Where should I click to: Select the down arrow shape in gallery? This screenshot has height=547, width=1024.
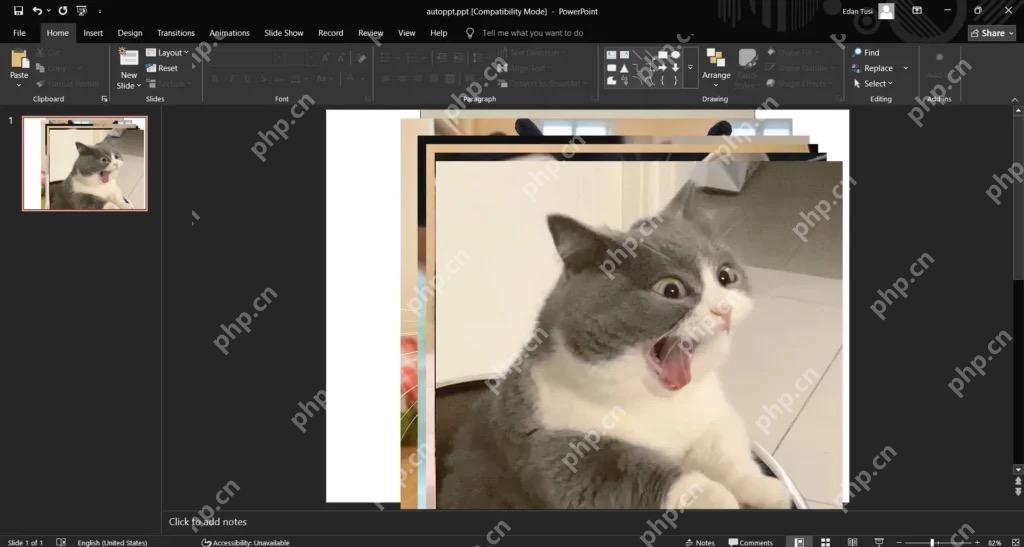click(675, 68)
